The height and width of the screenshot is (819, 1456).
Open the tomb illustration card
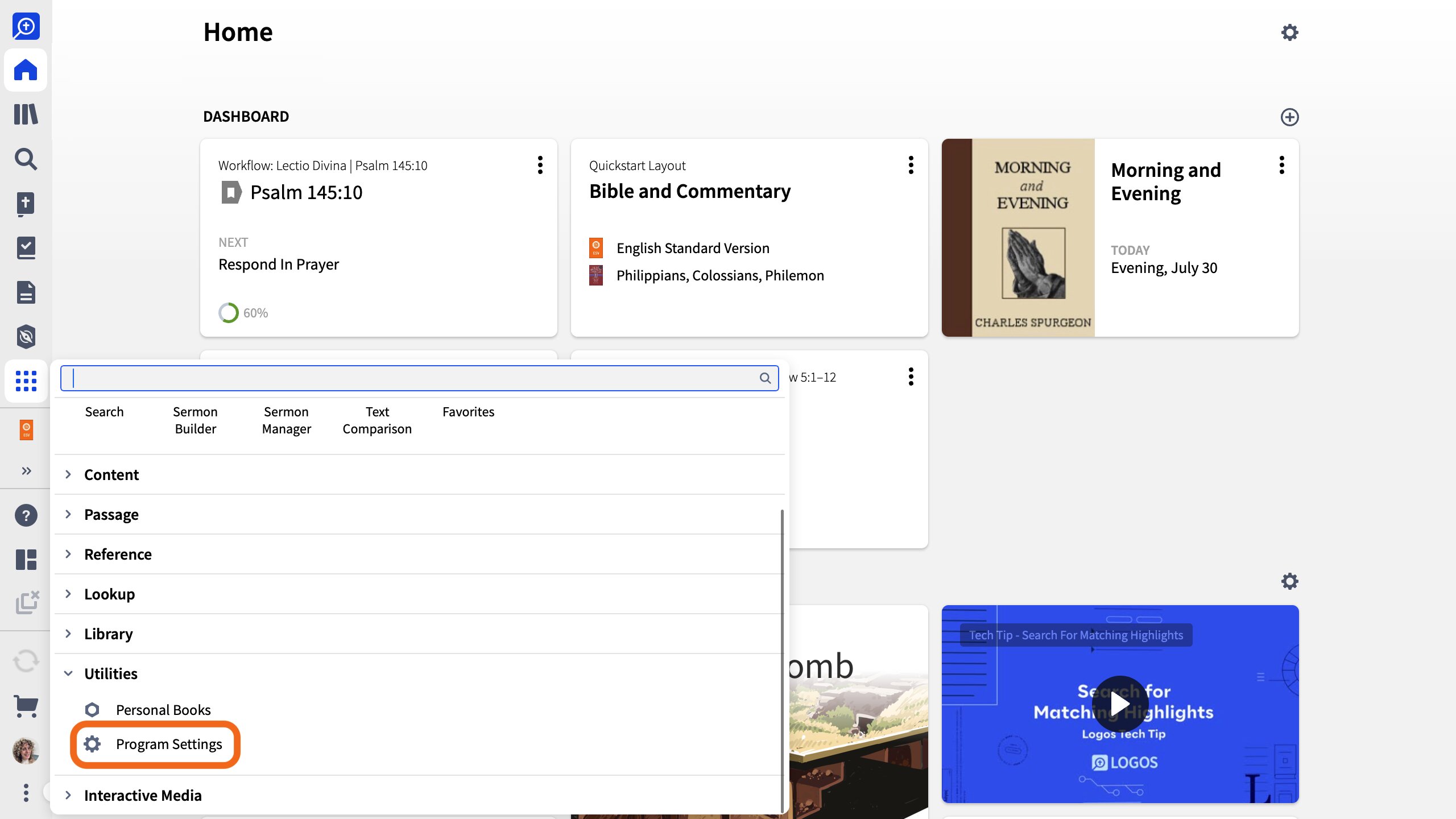(859, 711)
